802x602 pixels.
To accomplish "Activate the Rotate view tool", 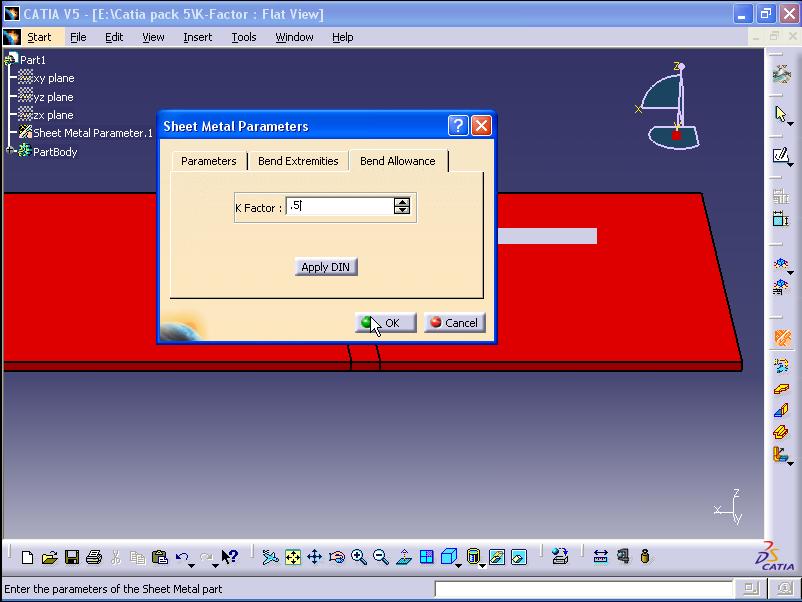I will click(x=336, y=557).
